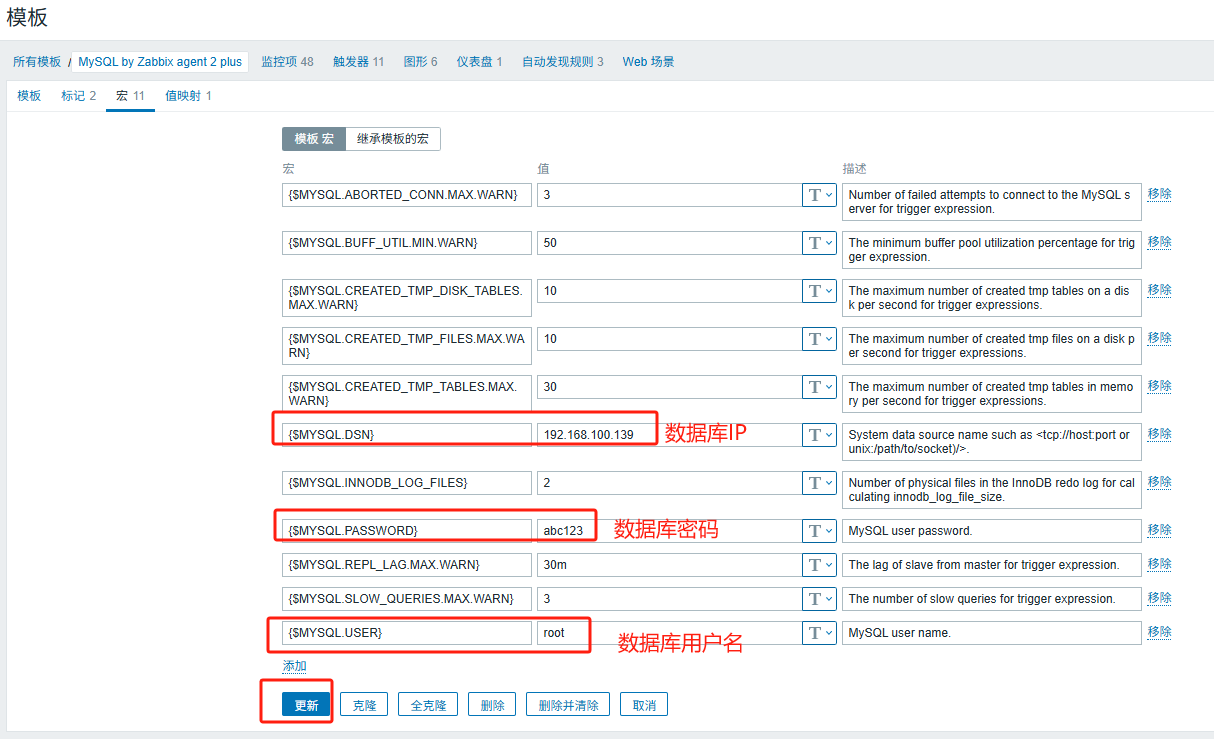Edit the {$MYSQL.PASSWORD} macro name field
The width and height of the screenshot is (1214, 739).
coord(407,531)
